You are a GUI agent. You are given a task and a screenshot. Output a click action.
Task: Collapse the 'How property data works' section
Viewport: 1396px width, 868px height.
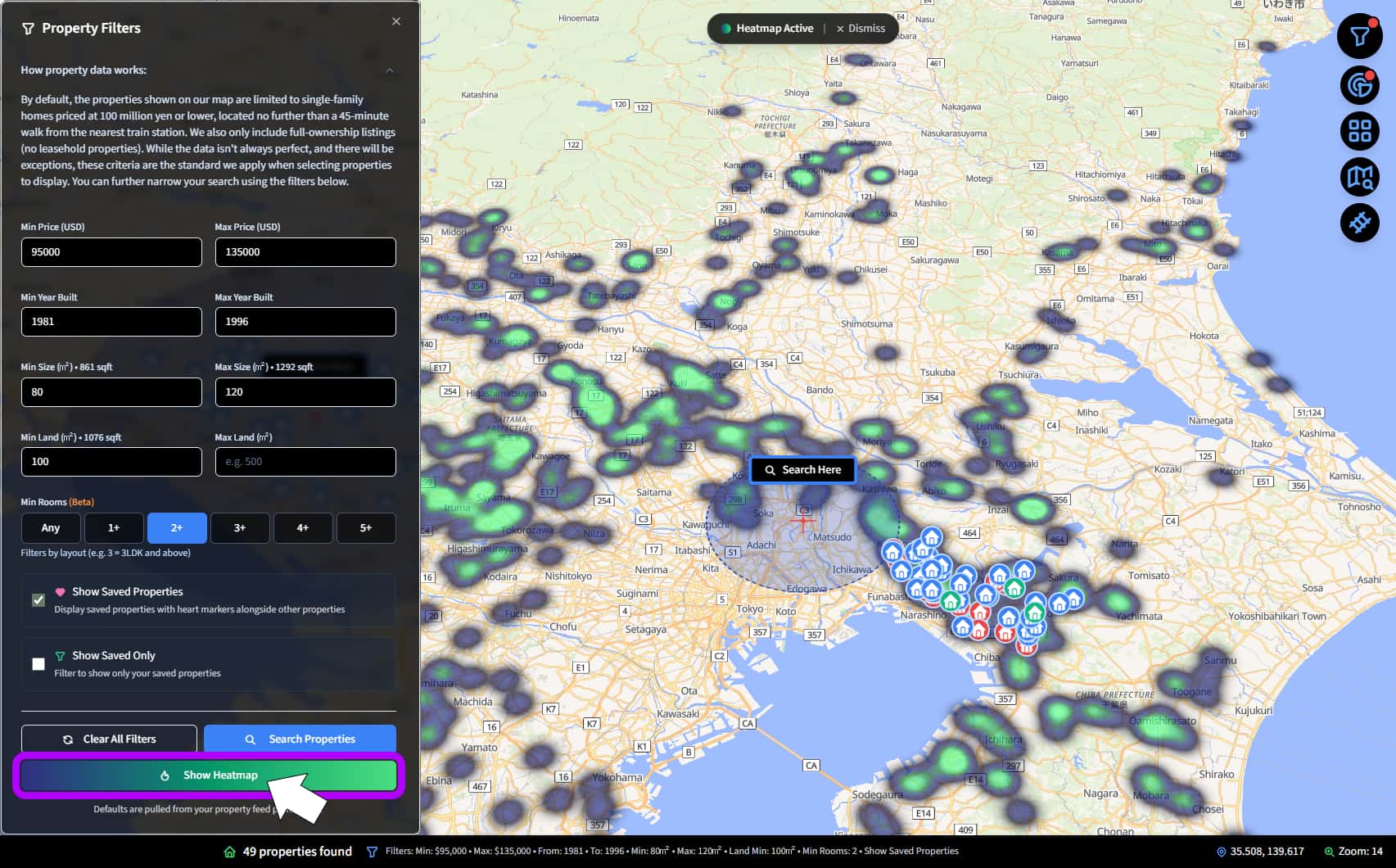click(390, 70)
